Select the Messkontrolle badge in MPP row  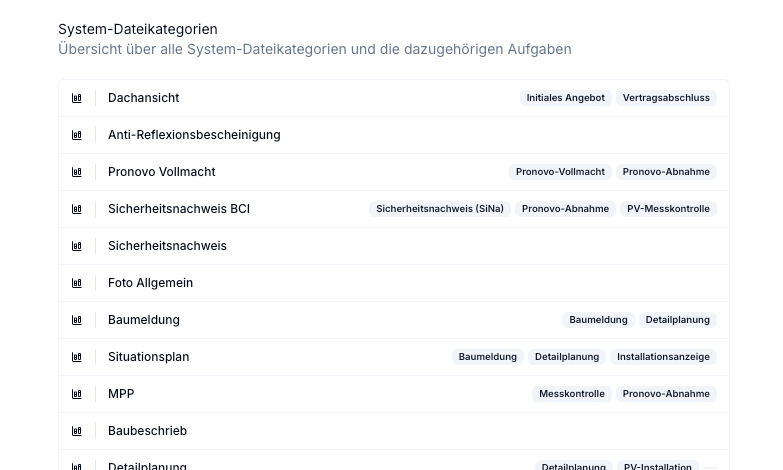tap(572, 394)
